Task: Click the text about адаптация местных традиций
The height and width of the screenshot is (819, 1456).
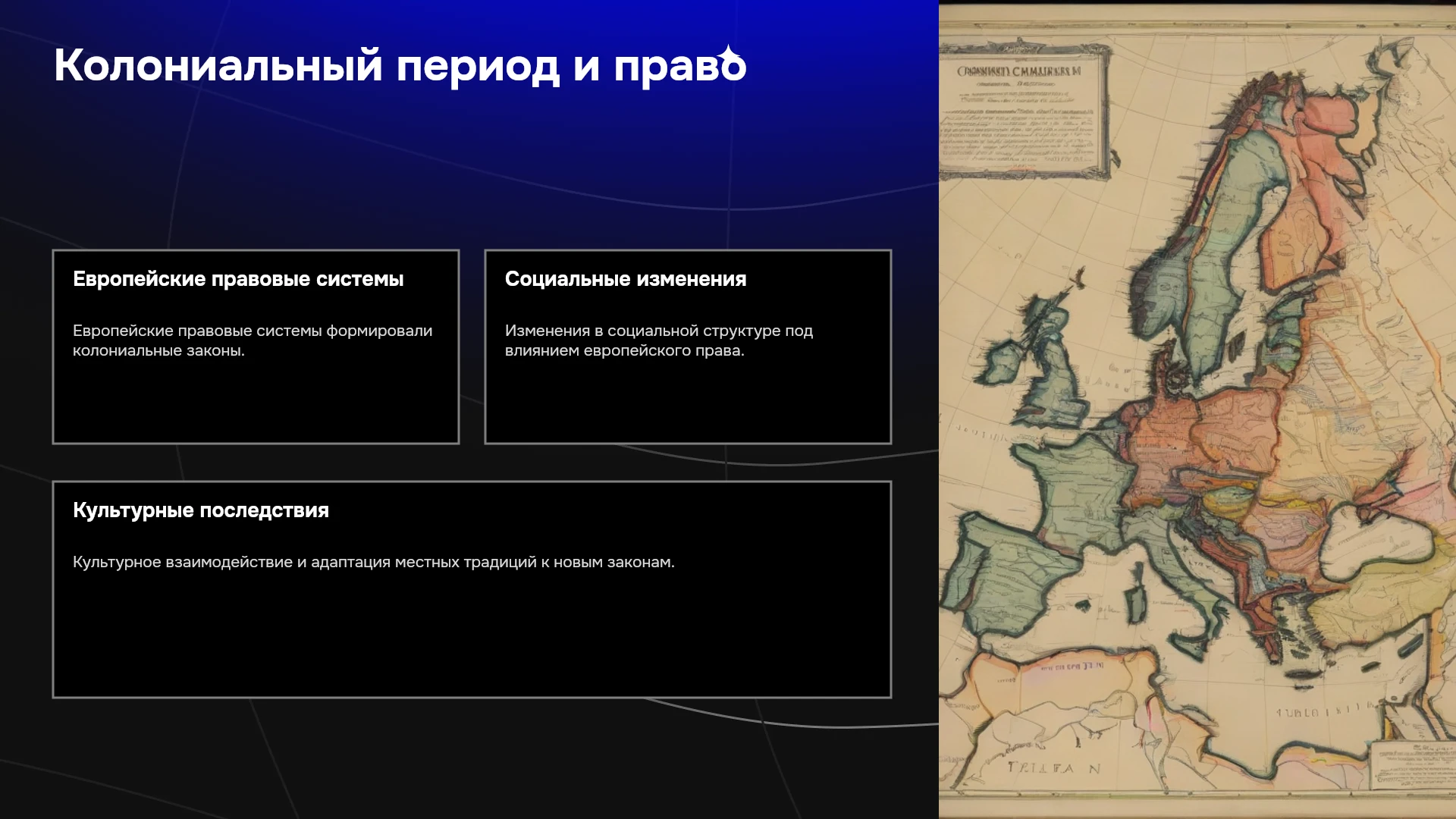Action: click(x=374, y=562)
